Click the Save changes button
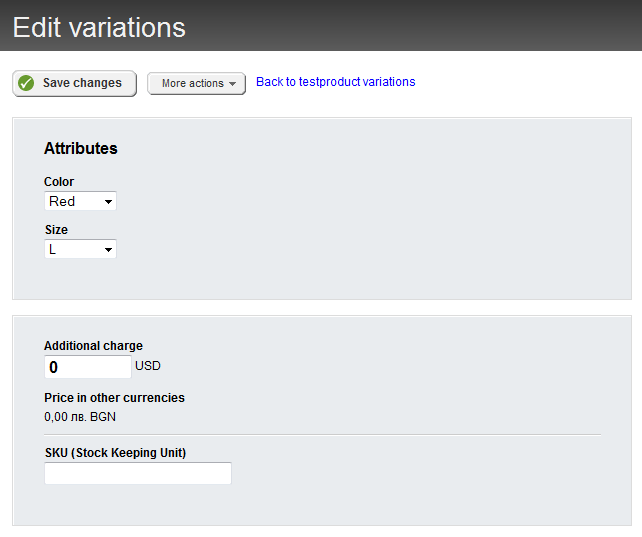Viewport: 642px width, 537px height. click(x=75, y=83)
